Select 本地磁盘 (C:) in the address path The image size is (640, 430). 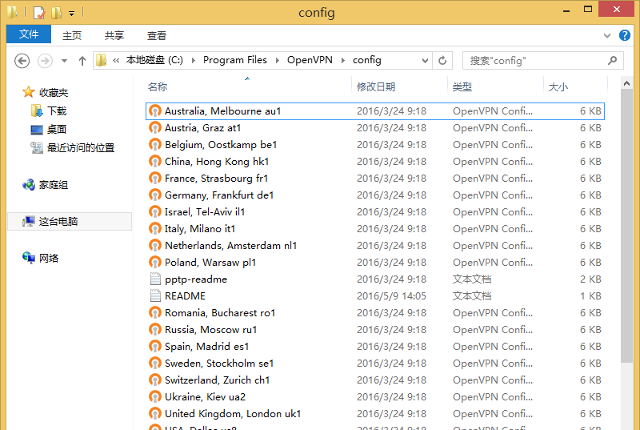[x=154, y=60]
